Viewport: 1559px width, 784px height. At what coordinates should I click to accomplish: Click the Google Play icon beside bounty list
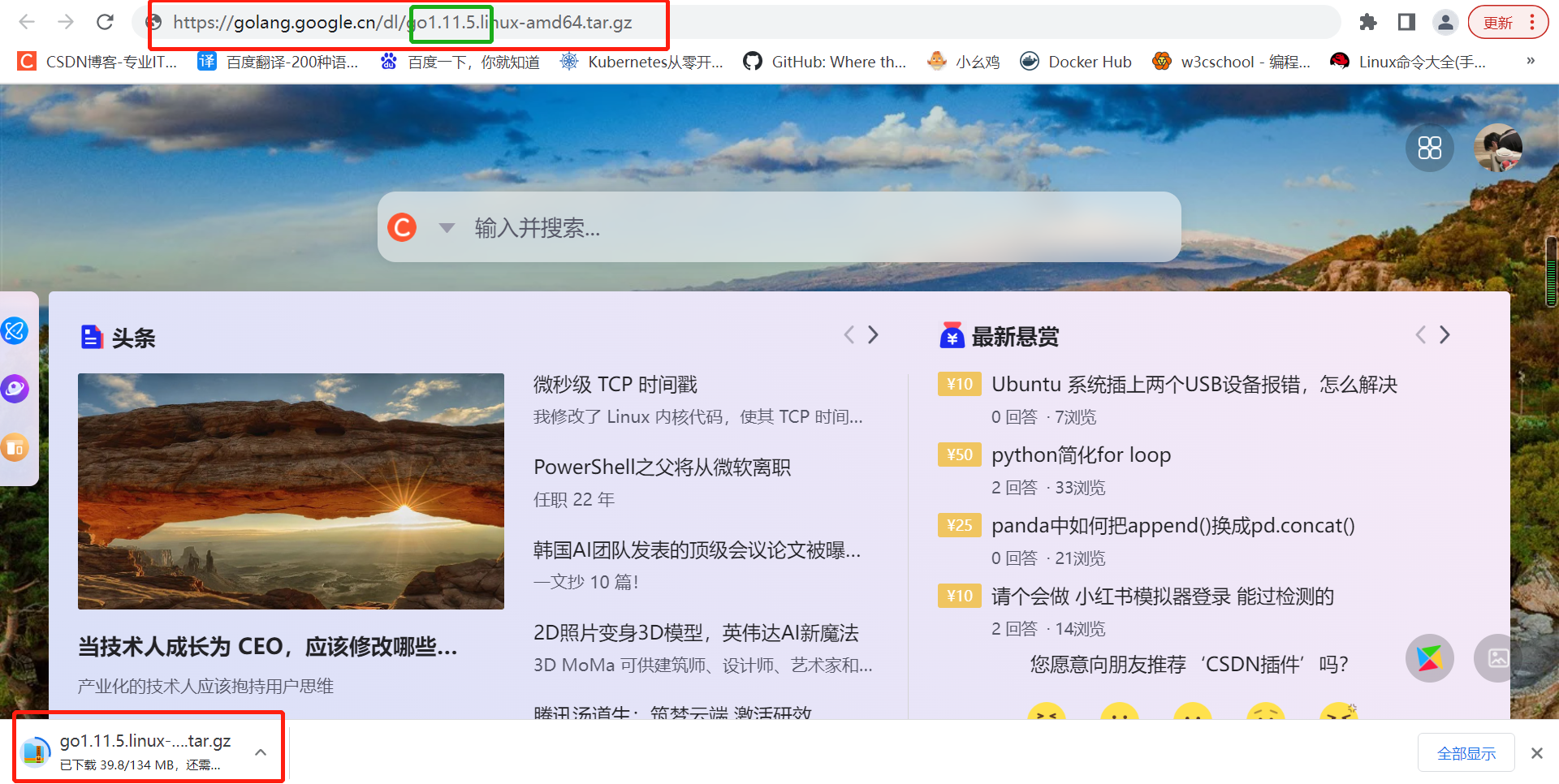tap(1430, 658)
